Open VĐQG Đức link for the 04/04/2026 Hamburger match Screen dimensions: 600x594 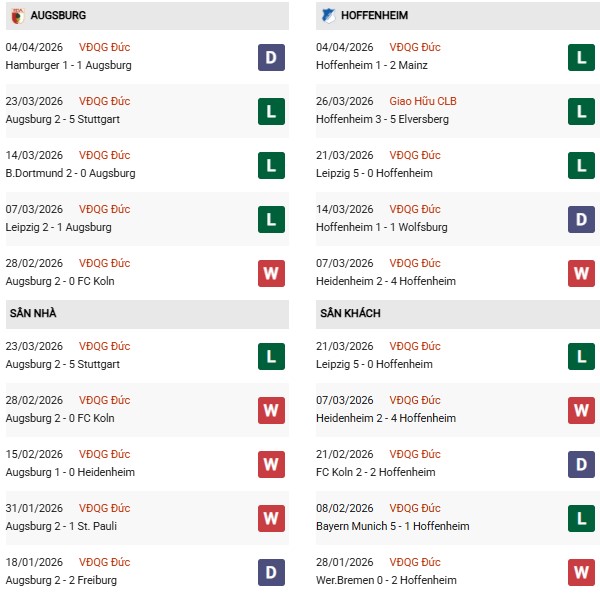(x=106, y=47)
